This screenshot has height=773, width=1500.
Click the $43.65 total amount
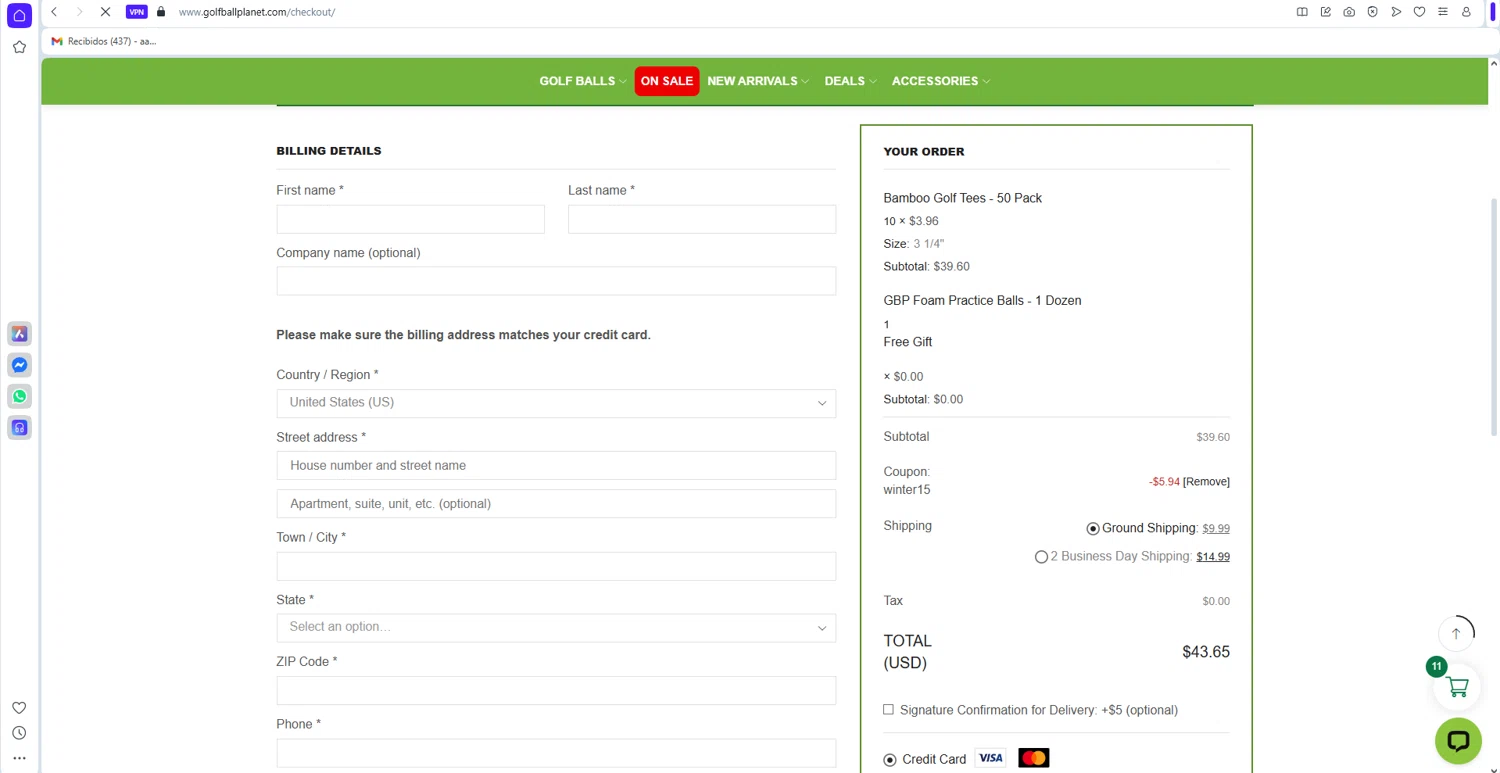[1206, 652]
